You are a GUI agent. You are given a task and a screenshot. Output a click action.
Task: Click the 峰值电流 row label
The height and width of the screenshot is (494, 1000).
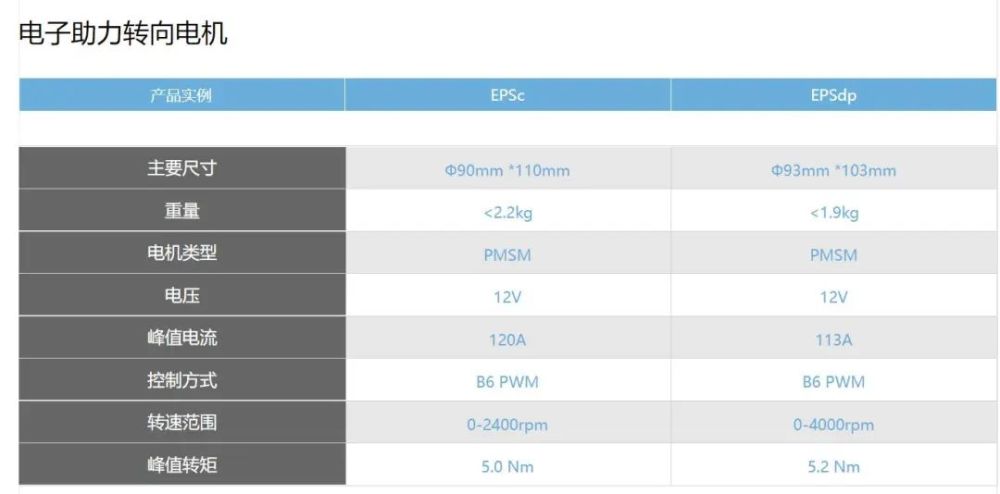(182, 338)
